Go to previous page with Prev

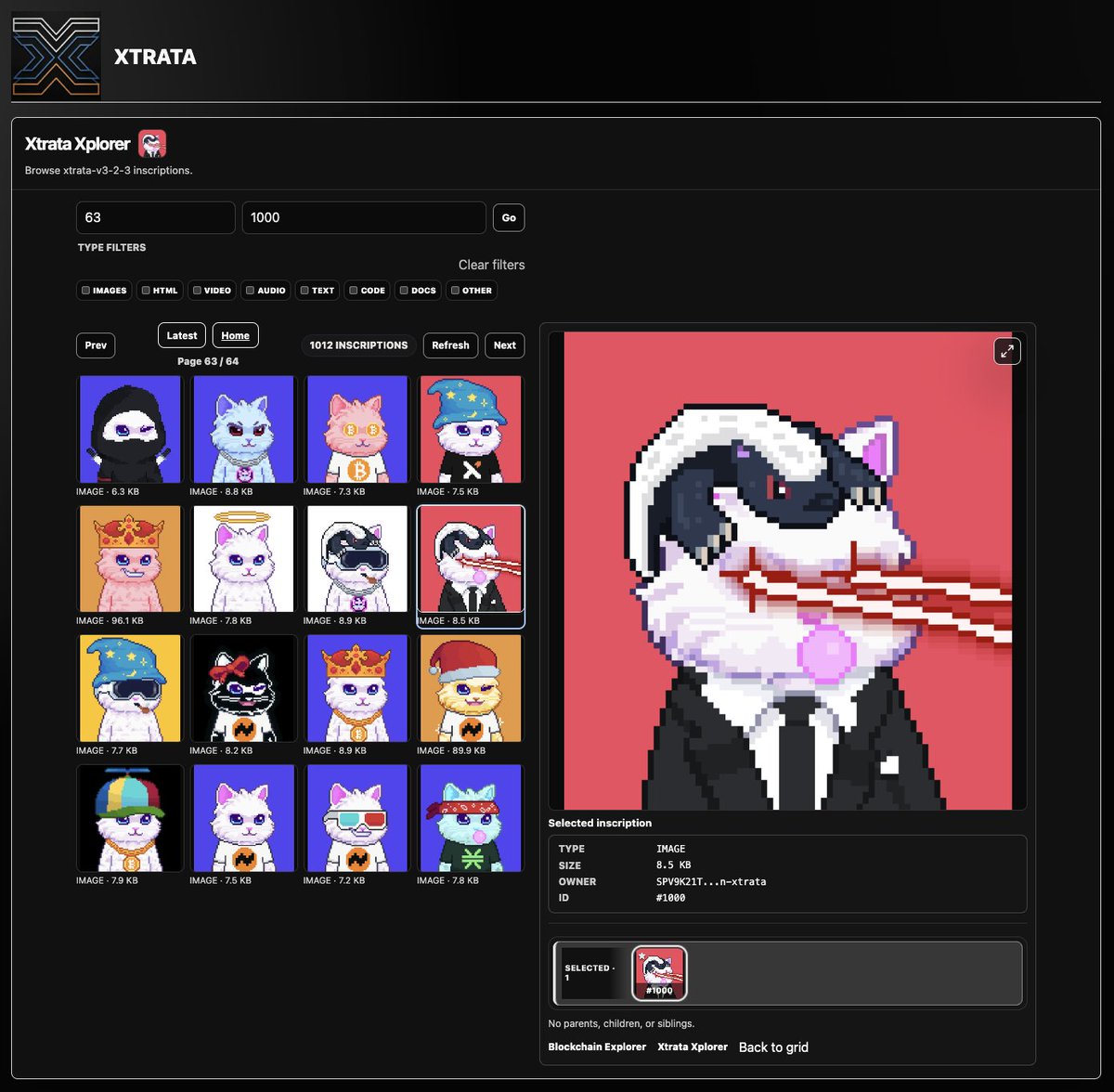tap(96, 345)
